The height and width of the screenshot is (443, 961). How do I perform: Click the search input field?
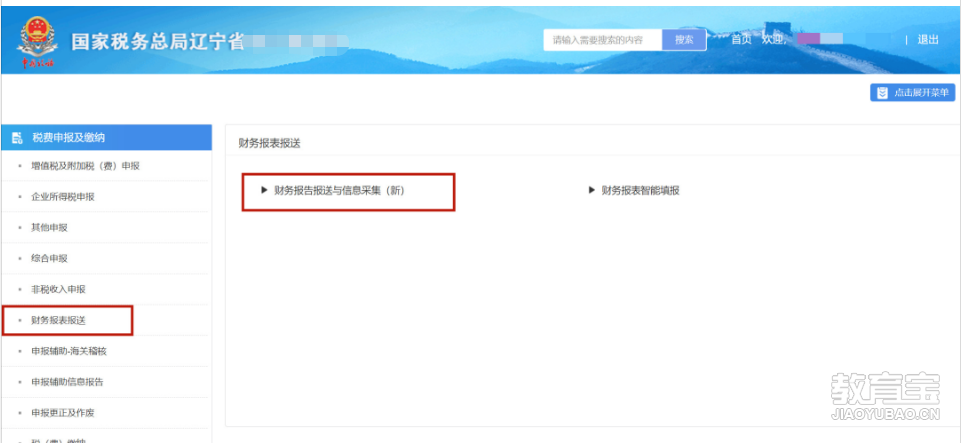603,40
